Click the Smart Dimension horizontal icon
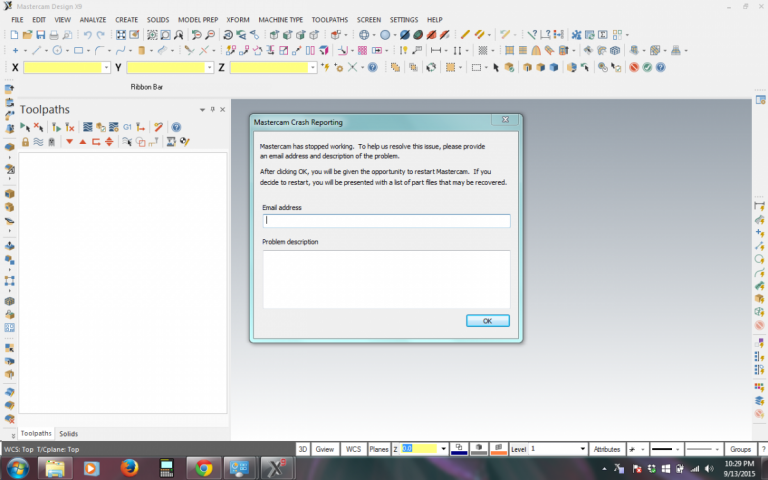This screenshot has width=768, height=480. [435, 50]
